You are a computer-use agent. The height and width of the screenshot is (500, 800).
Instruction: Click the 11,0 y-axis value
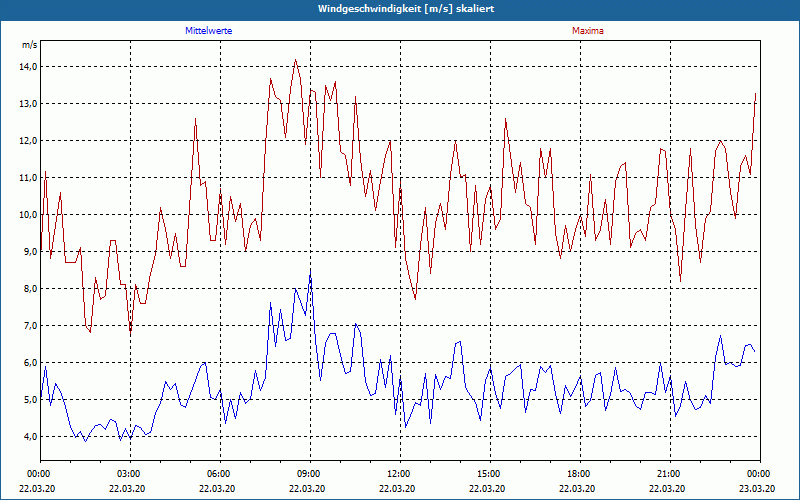point(29,178)
